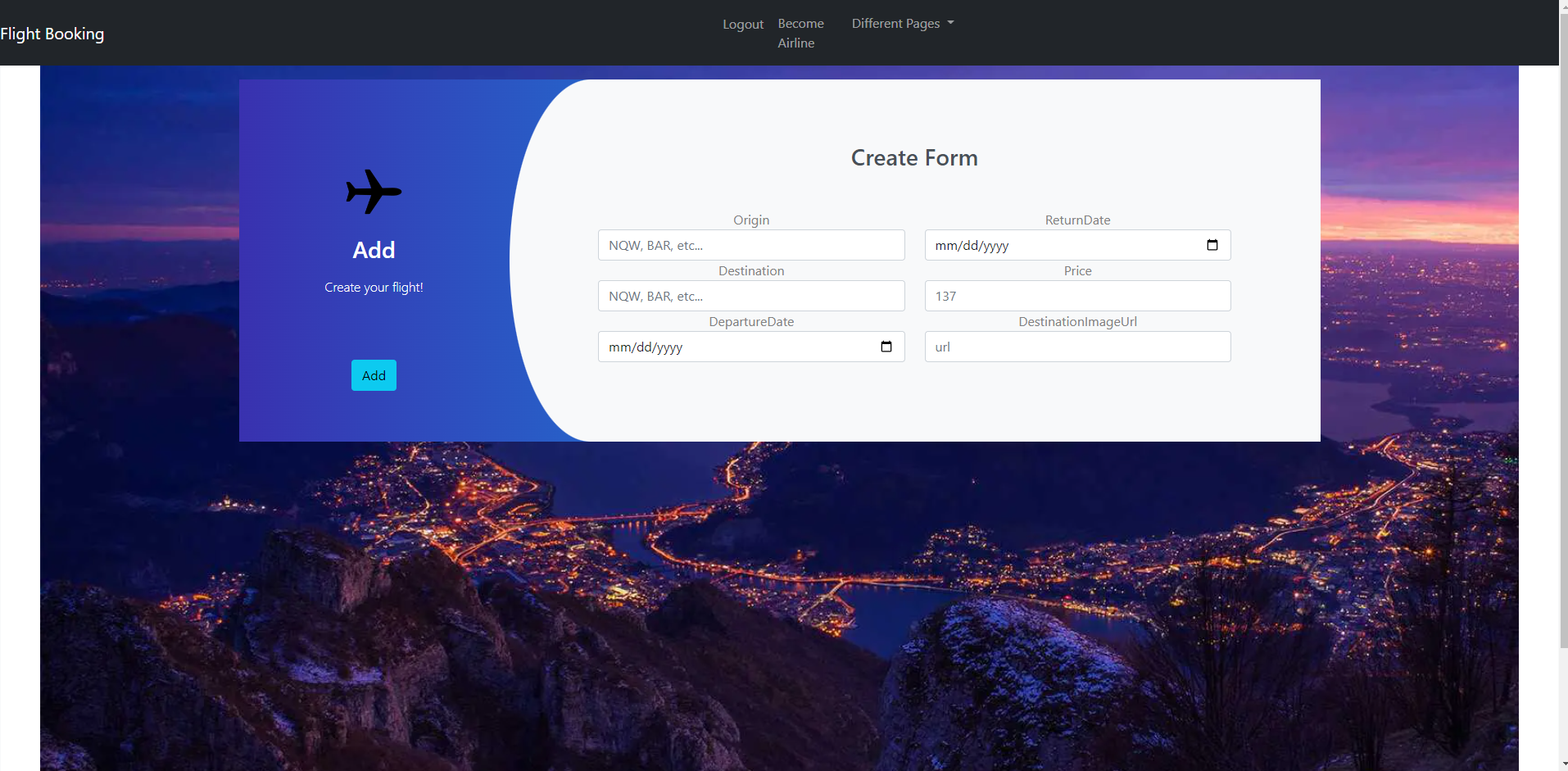Viewport: 1568px width, 771px height.
Task: Click the Create Form heading
Action: pyautogui.click(x=913, y=157)
